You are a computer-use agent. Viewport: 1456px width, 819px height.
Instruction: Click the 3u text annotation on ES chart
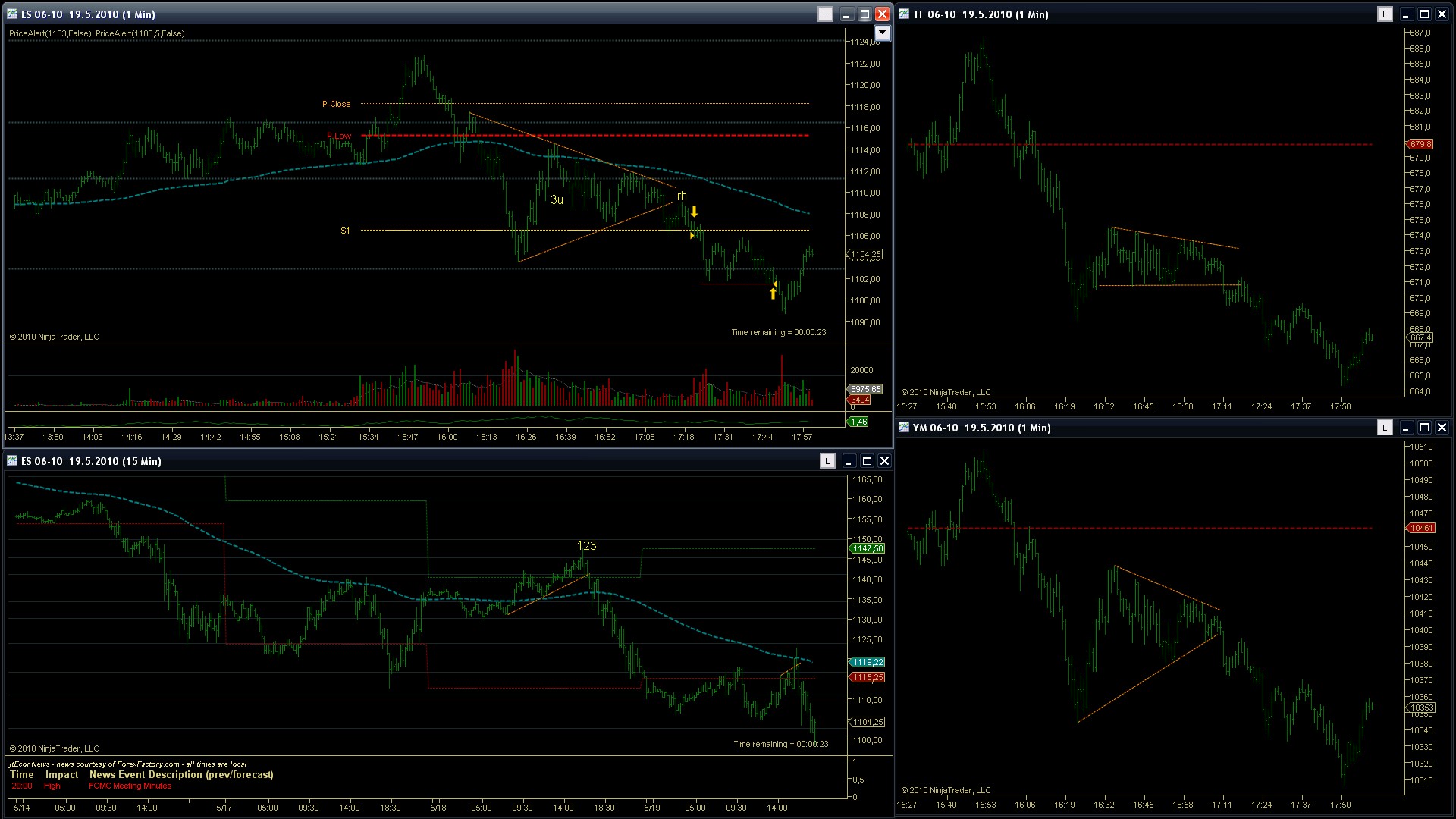[557, 199]
